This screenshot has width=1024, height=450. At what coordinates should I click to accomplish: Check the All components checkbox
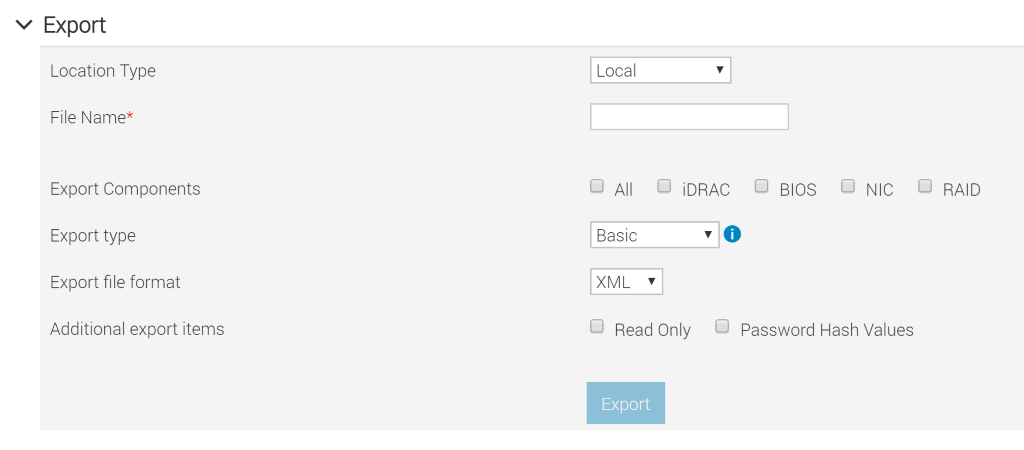pos(597,186)
